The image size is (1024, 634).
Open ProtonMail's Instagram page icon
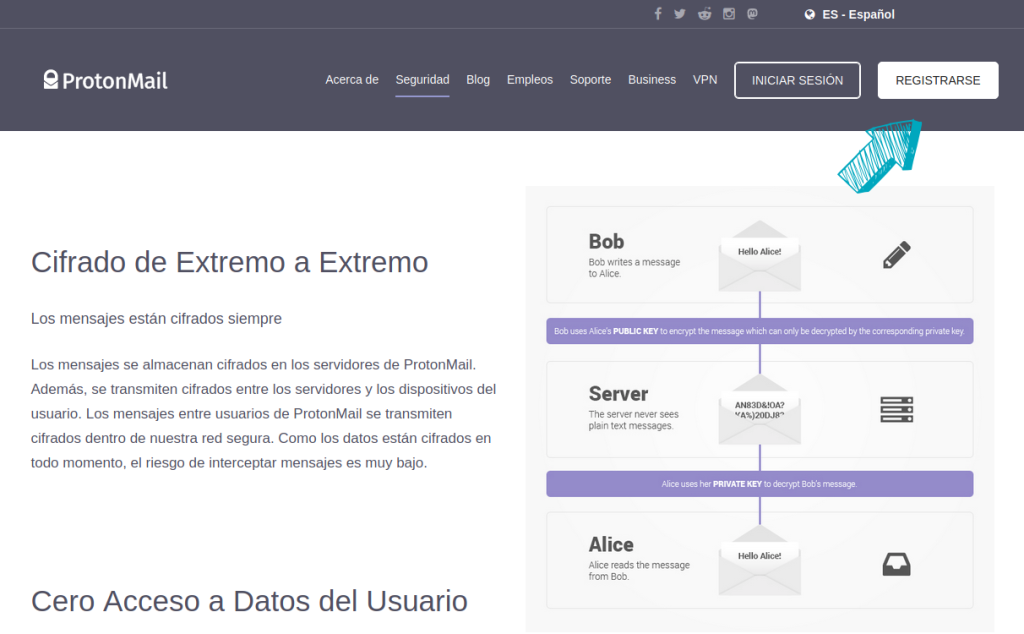coord(729,14)
